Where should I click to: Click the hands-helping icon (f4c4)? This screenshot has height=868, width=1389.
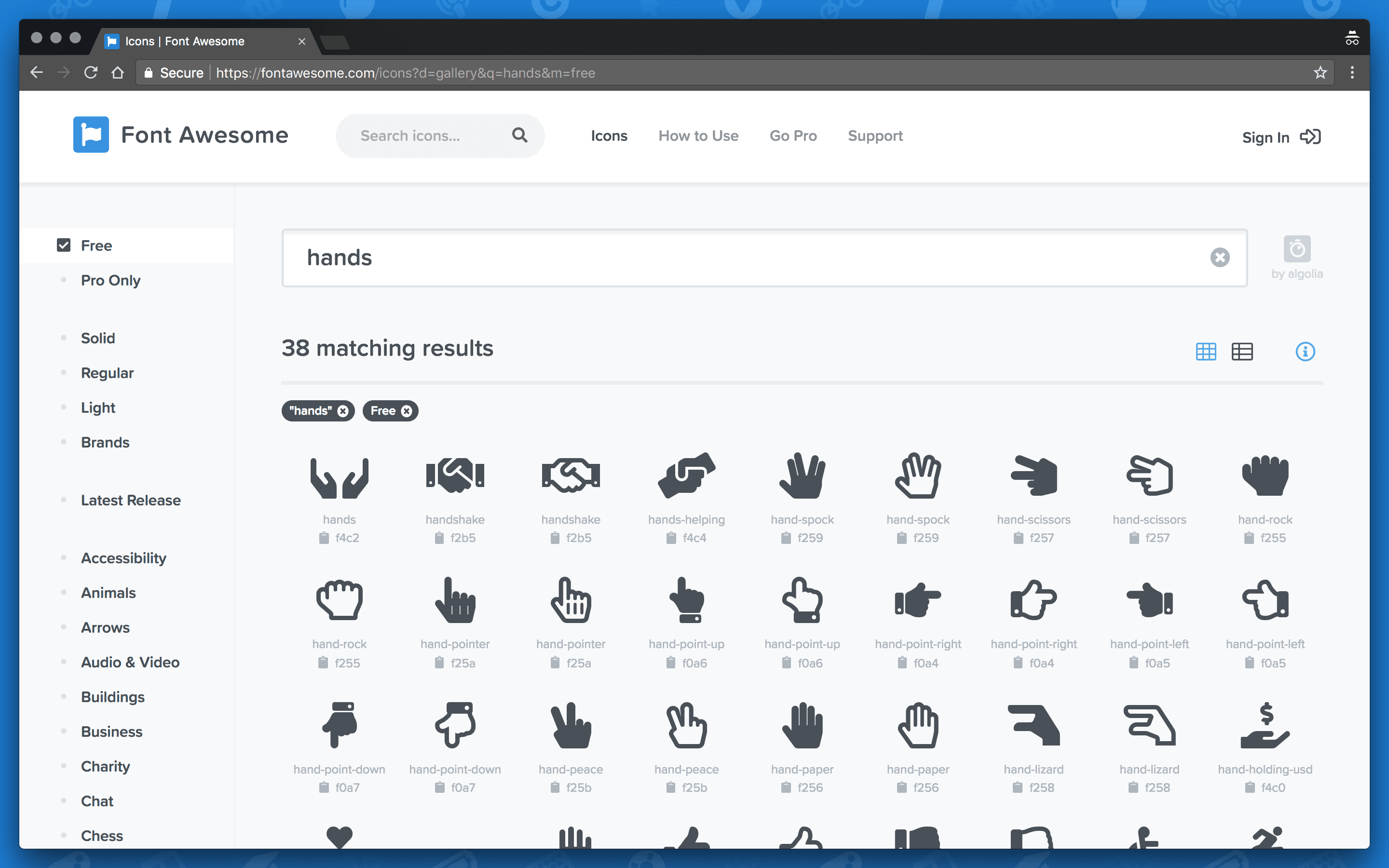(686, 475)
